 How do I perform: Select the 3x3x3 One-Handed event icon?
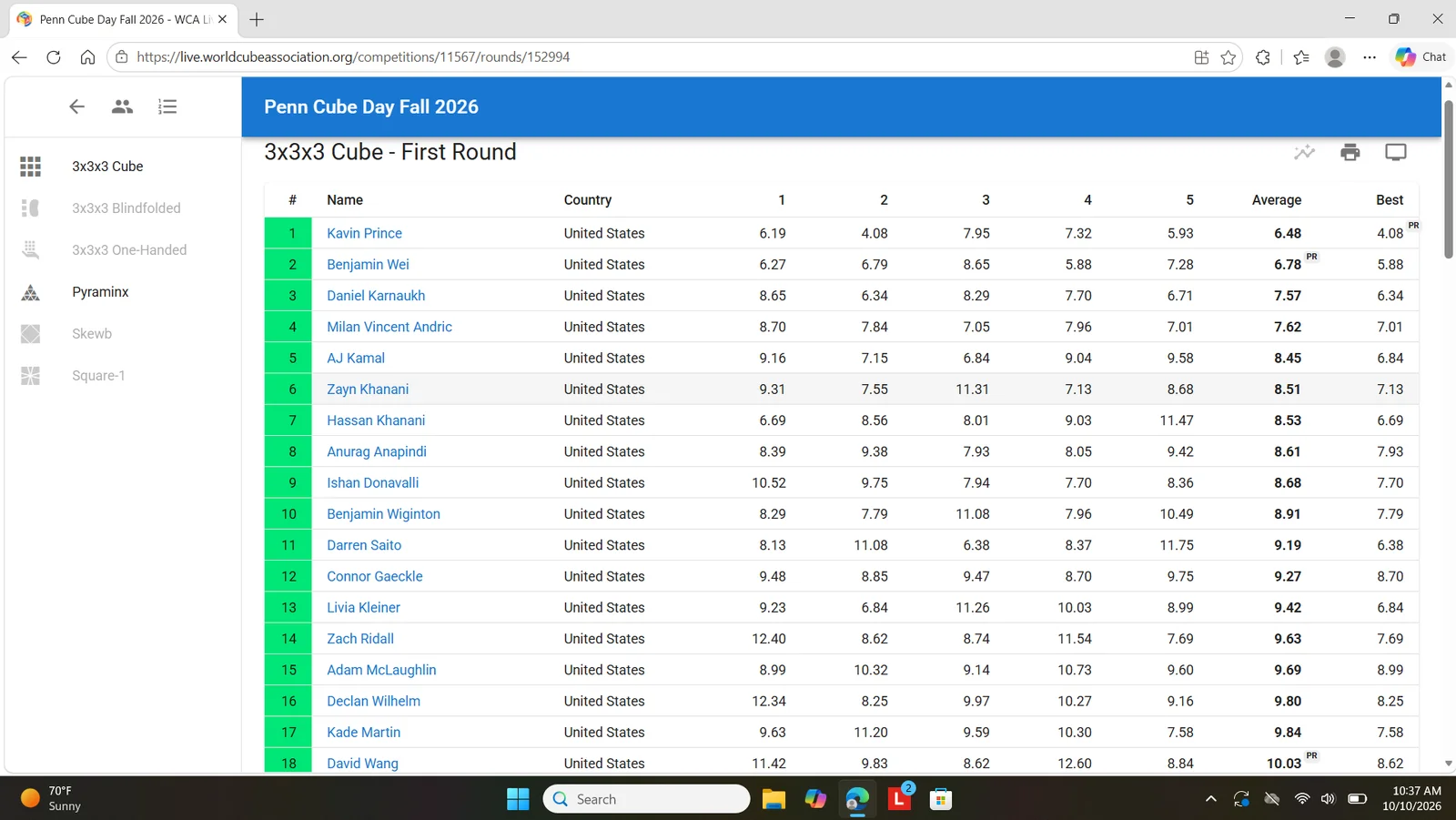30,249
